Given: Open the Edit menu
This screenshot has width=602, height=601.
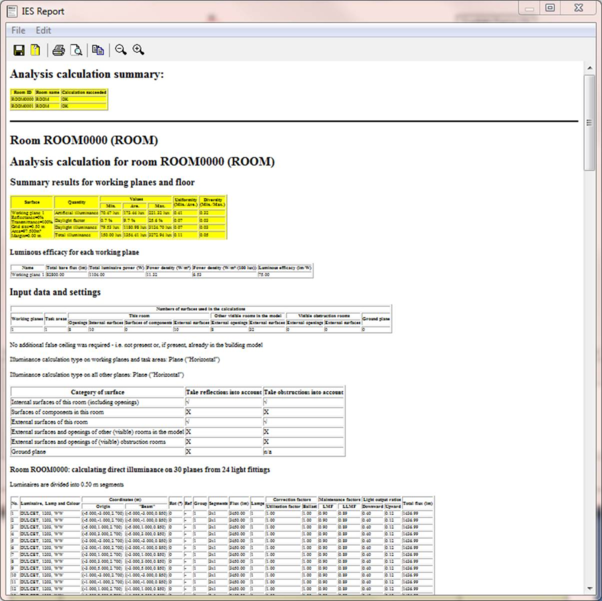Looking at the screenshot, I should pyautogui.click(x=44, y=31).
